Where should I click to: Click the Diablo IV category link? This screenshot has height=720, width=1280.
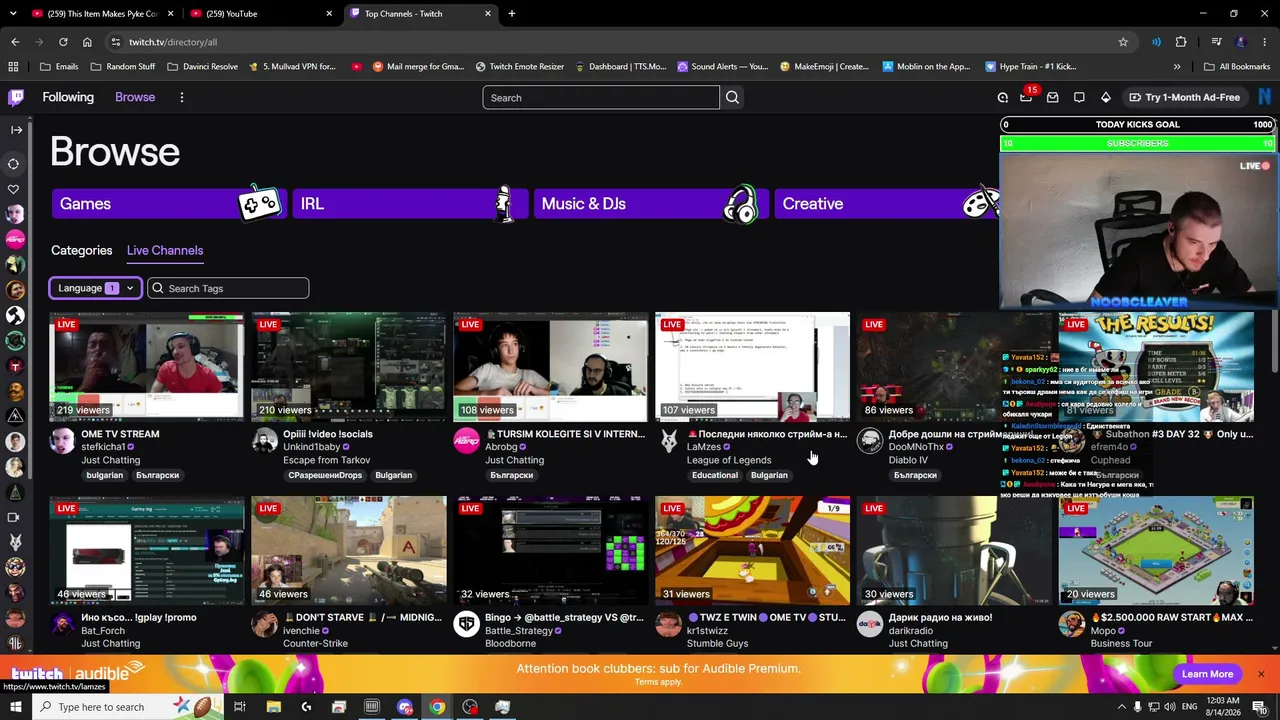point(908,460)
